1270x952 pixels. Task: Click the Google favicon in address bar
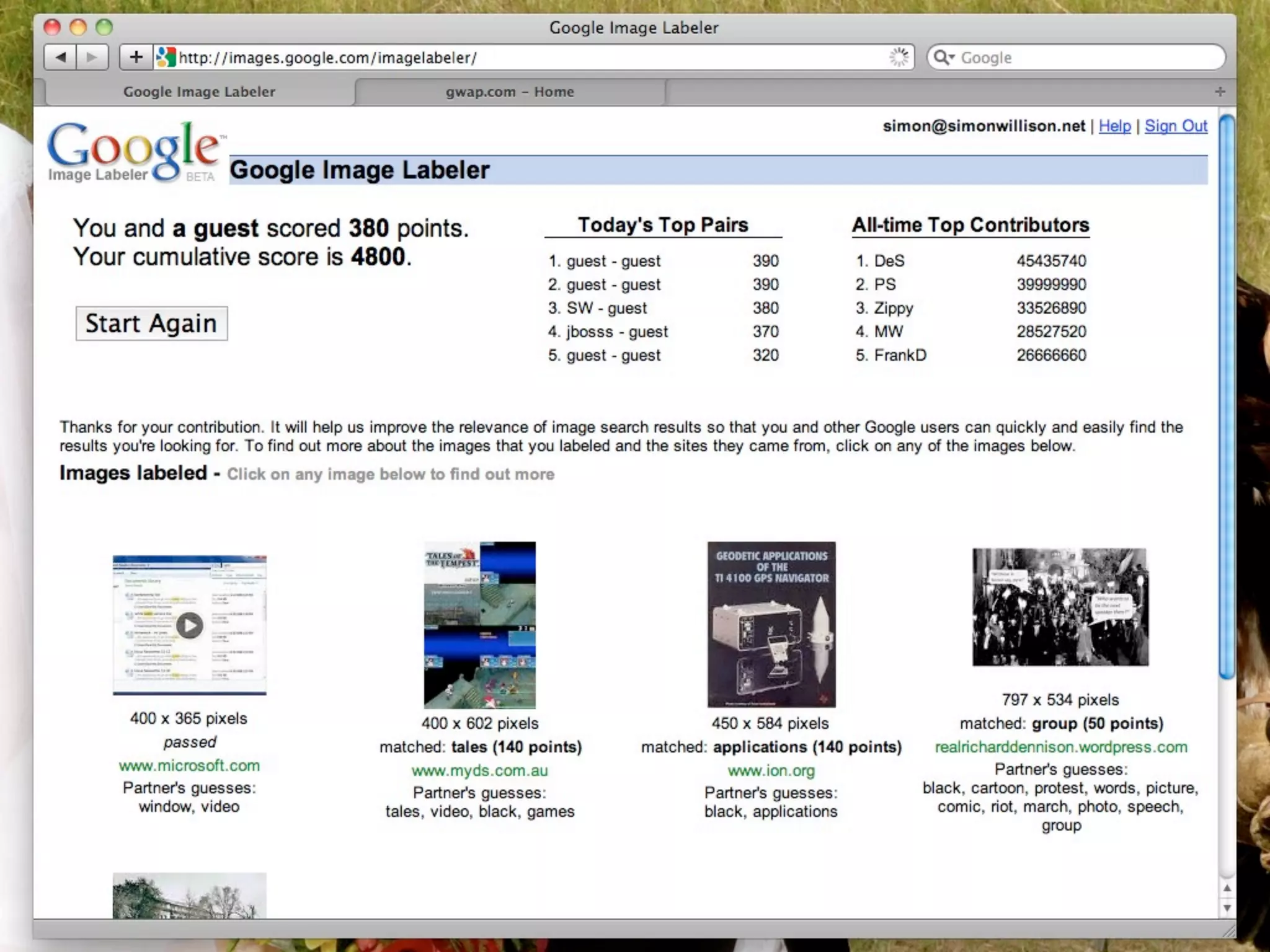click(166, 58)
